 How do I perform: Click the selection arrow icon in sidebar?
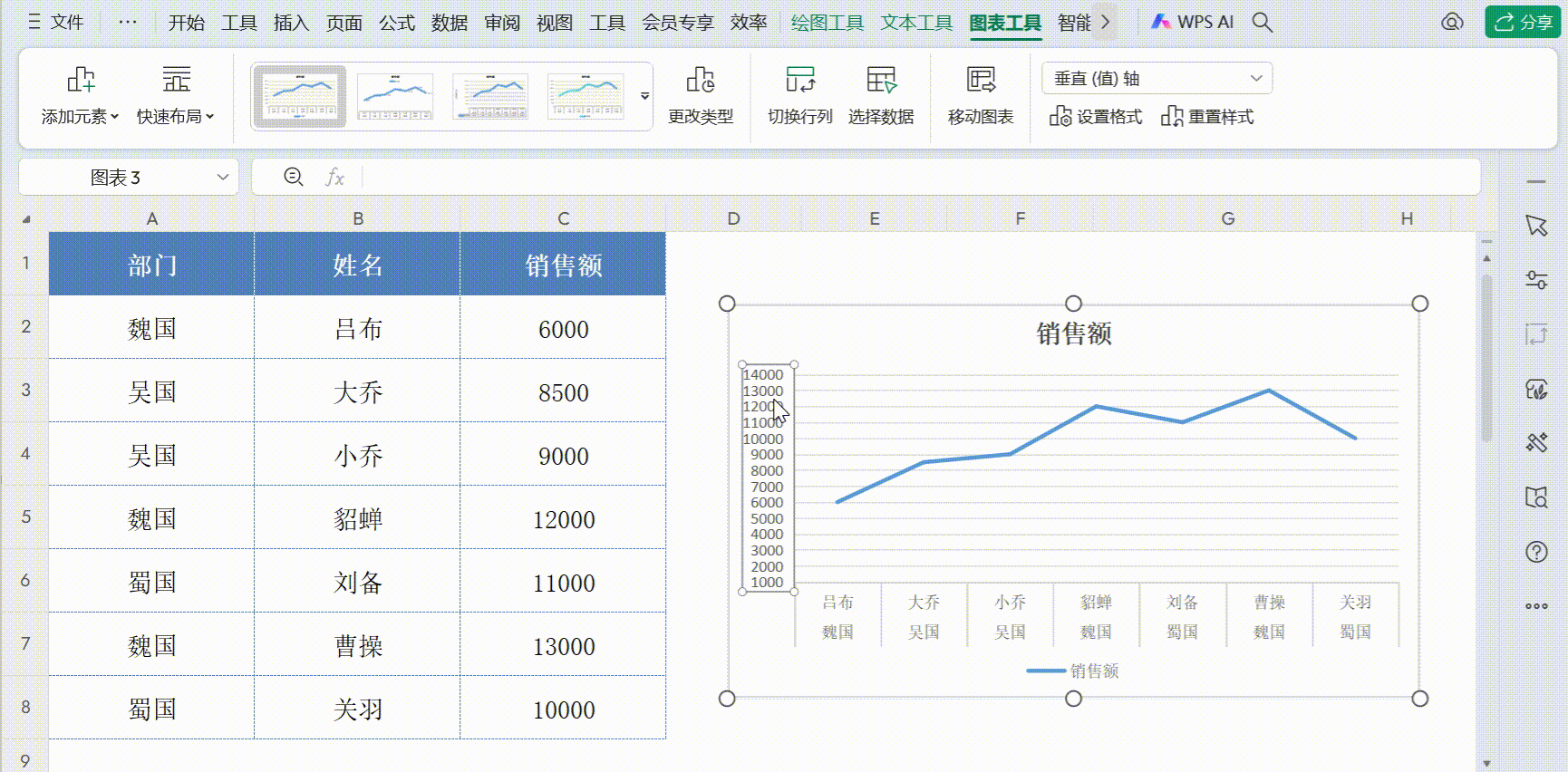click(x=1536, y=225)
